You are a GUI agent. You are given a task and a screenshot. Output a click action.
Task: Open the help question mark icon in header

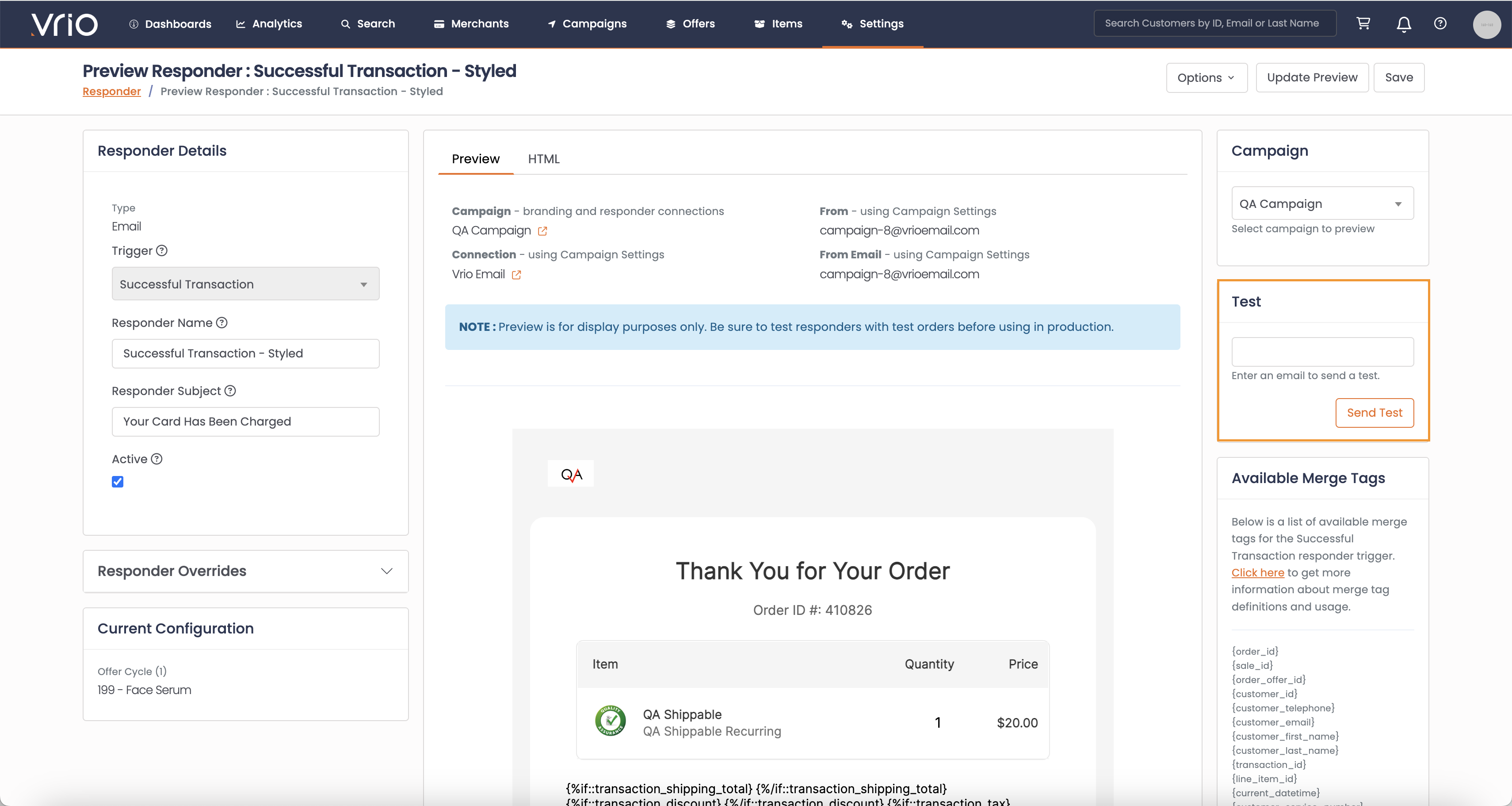coord(1440,23)
